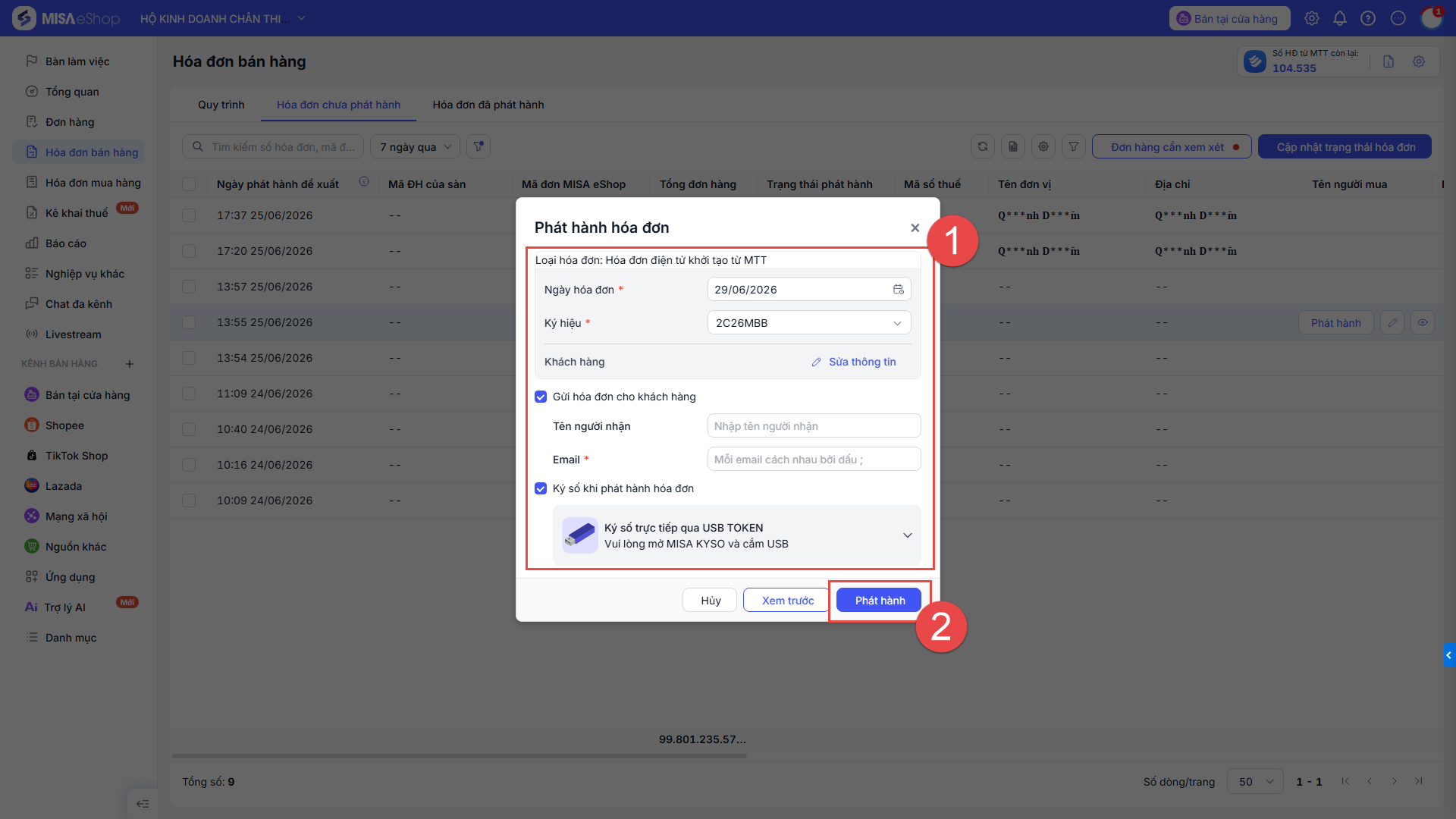Image resolution: width=1456 pixels, height=819 pixels.
Task: Open user avatar menu
Action: (x=1431, y=18)
